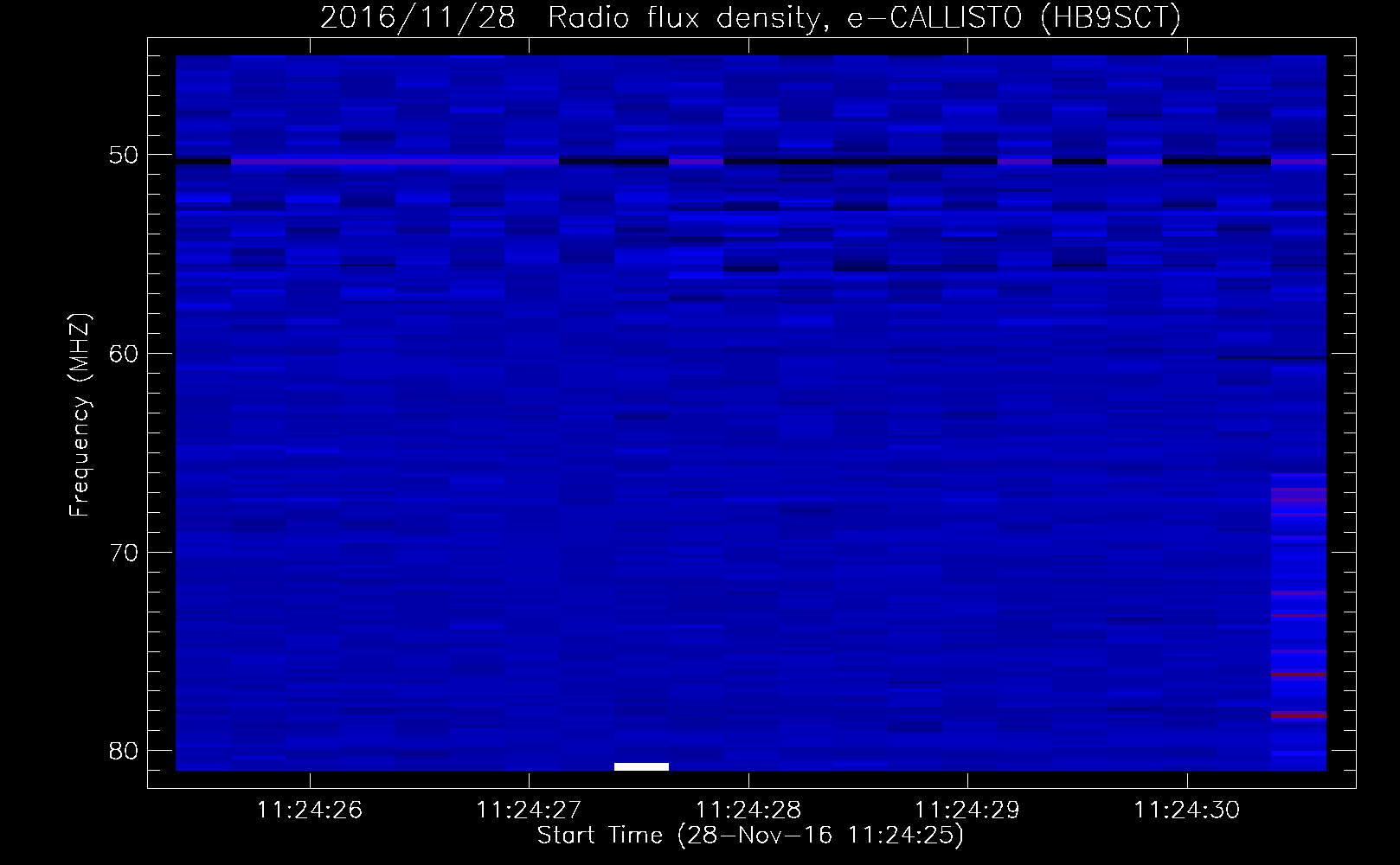
Task: Click the 11:24:30 time tick label
Action: 1187,811
